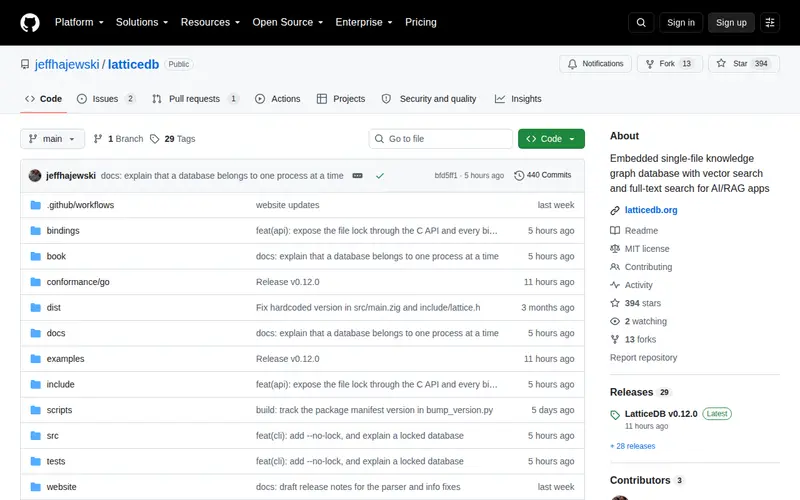
Task: Click the 1 Branch link
Action: pos(118,139)
